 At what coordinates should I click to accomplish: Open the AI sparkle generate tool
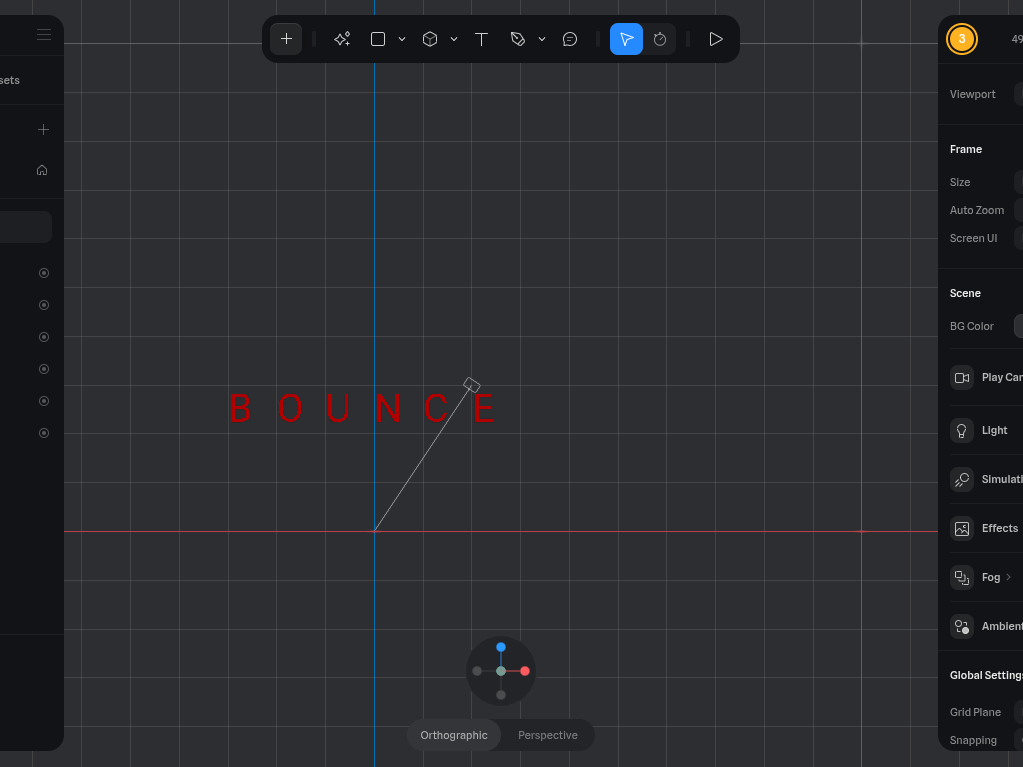(342, 39)
